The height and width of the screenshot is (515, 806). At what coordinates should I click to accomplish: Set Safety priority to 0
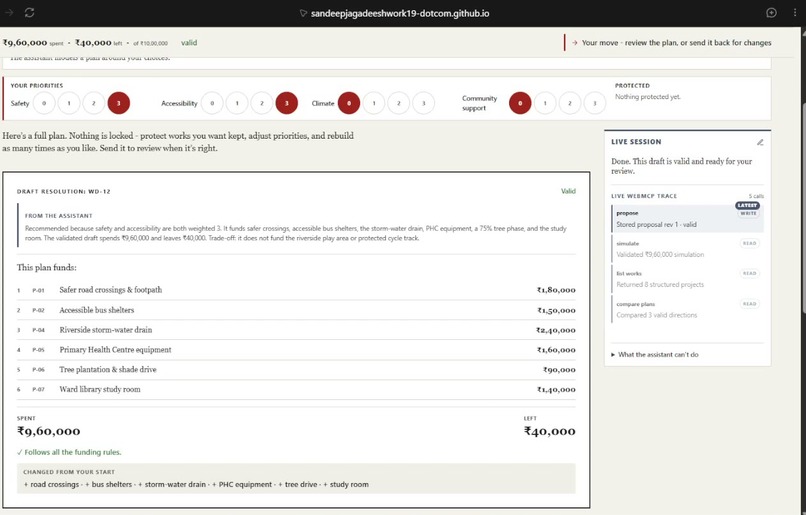[x=44, y=103]
